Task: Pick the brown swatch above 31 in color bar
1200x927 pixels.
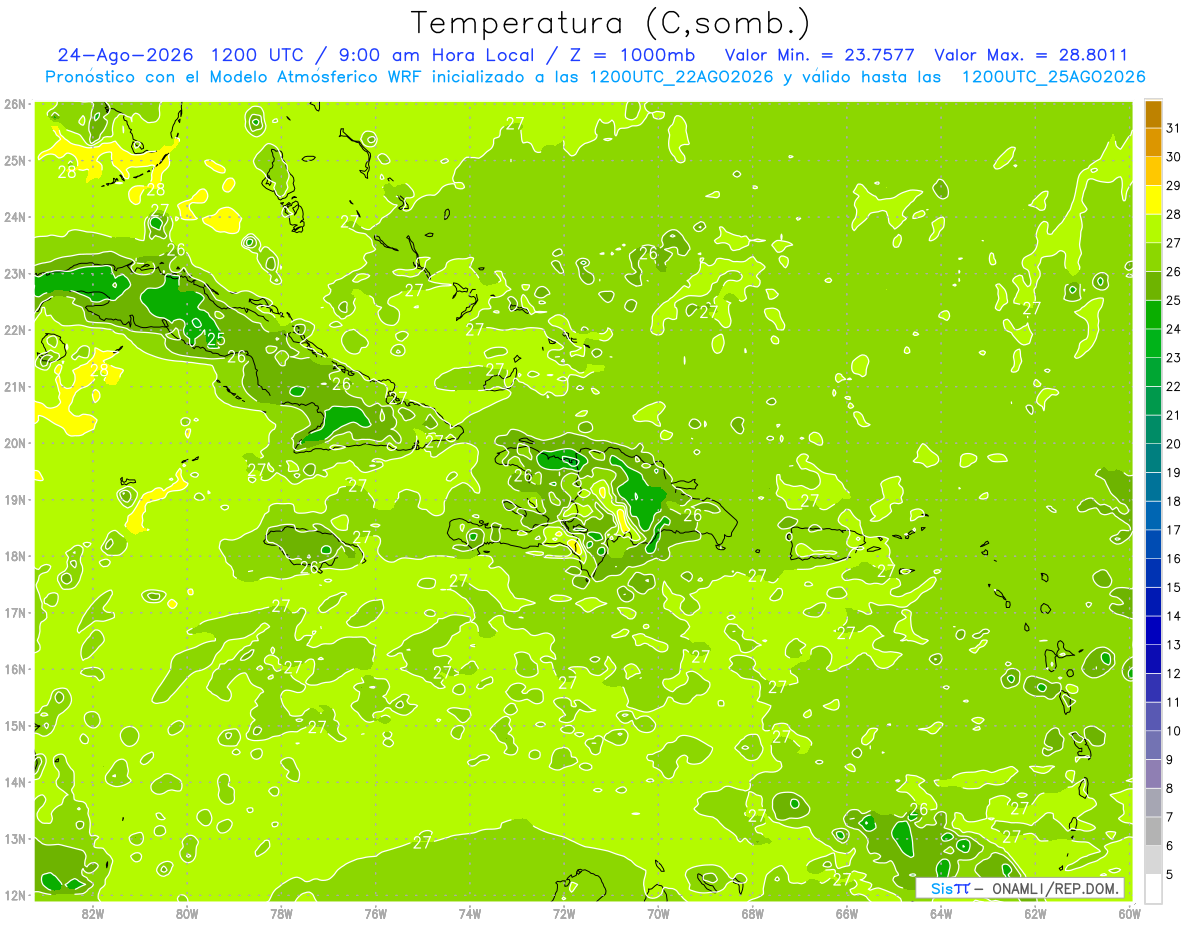Action: (1153, 114)
